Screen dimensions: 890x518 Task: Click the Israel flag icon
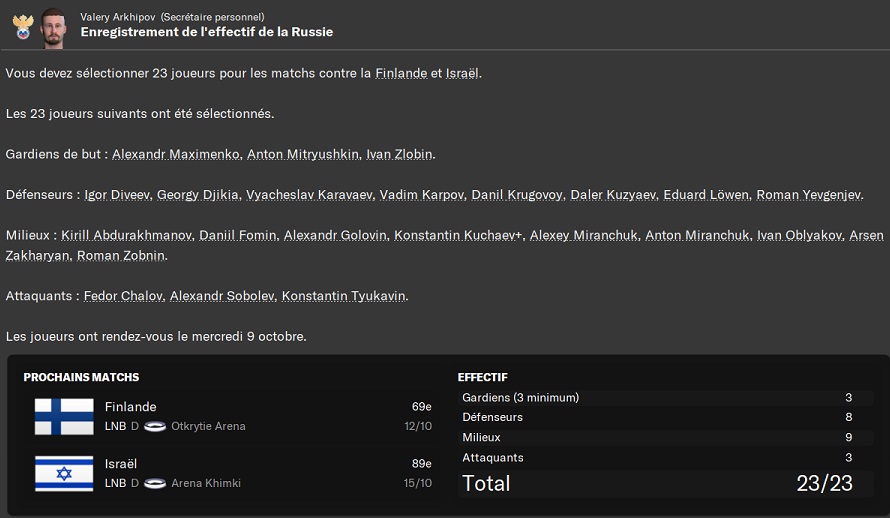[x=64, y=473]
